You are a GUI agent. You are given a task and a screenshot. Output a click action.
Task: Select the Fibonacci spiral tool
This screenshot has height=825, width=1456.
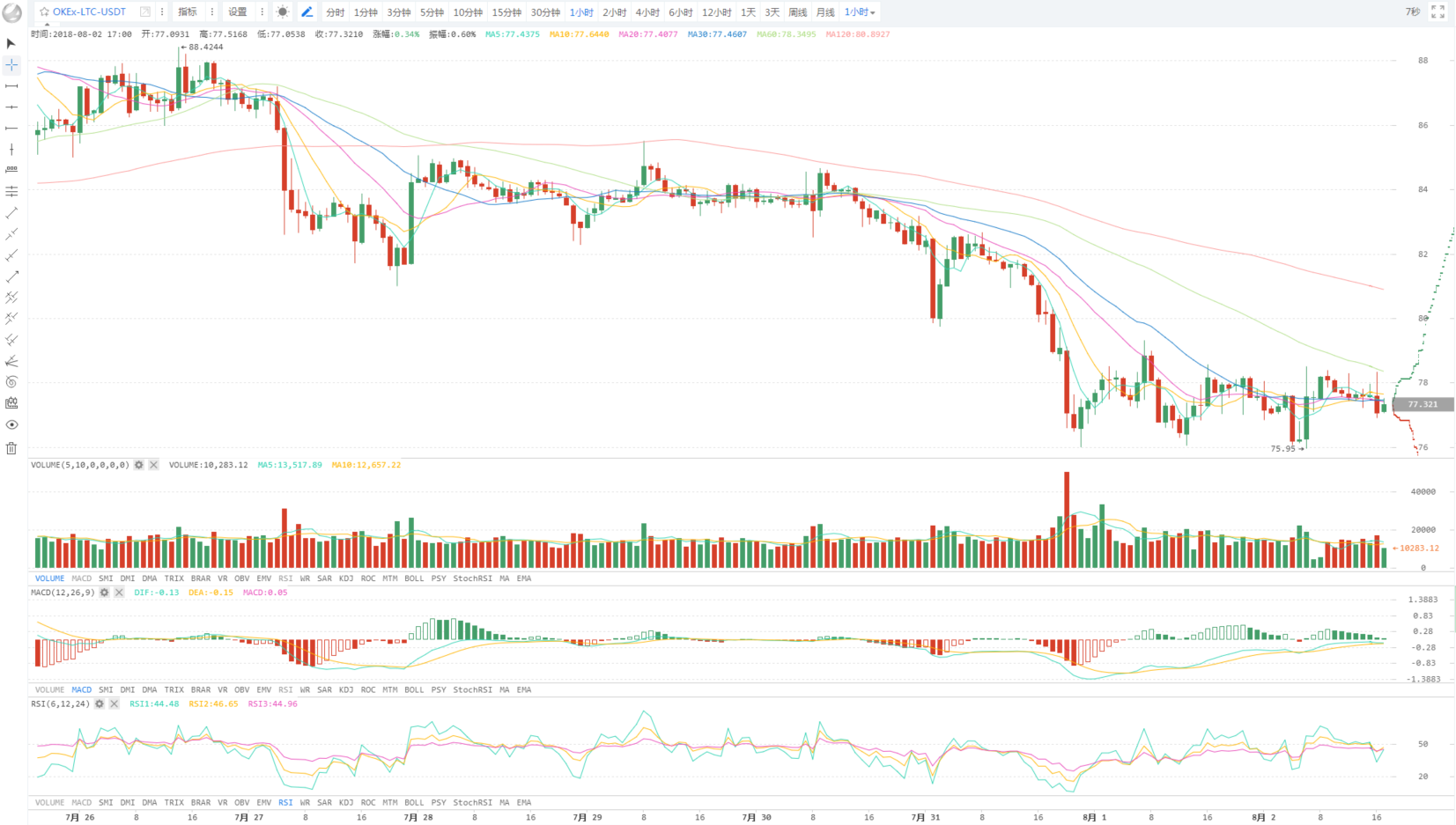click(11, 382)
